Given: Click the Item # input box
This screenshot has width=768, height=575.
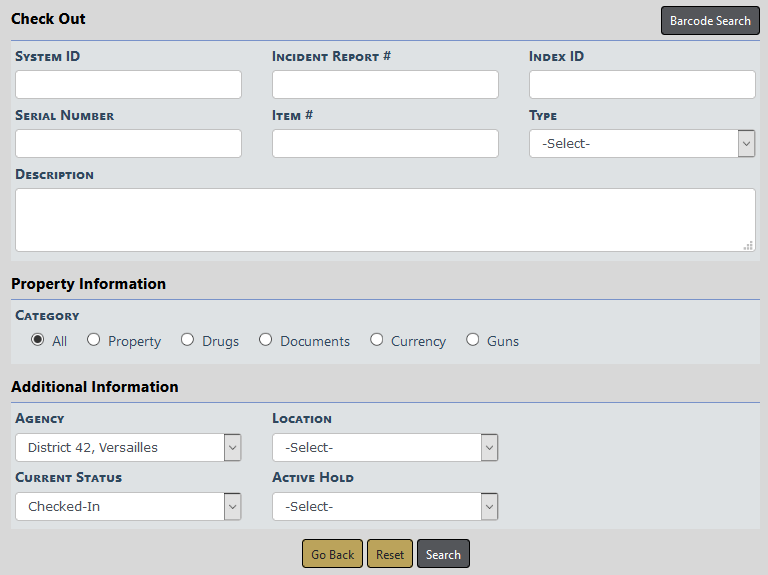Looking at the screenshot, I should [385, 144].
